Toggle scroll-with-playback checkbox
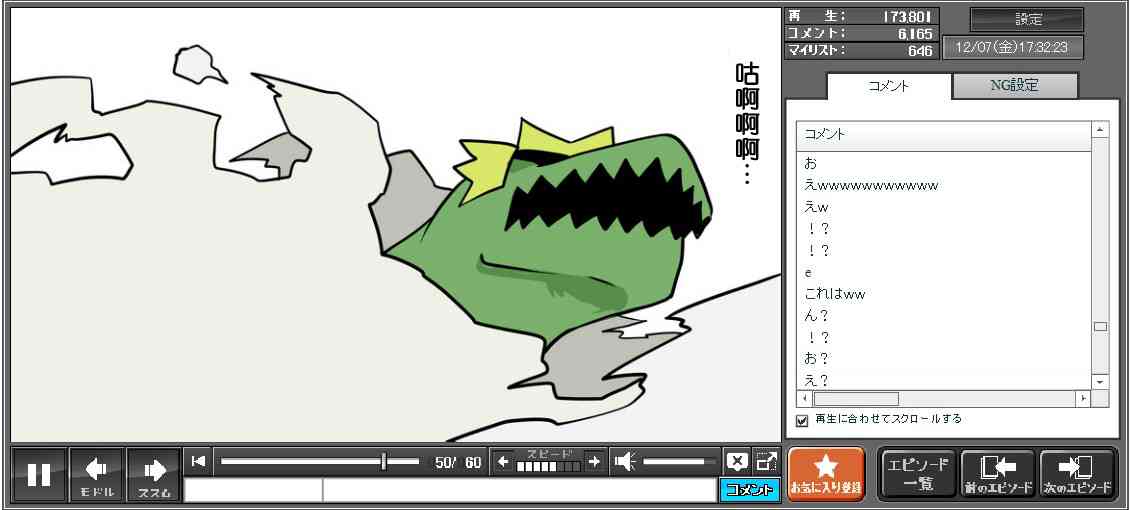This screenshot has height=510, width=1131. pos(801,420)
